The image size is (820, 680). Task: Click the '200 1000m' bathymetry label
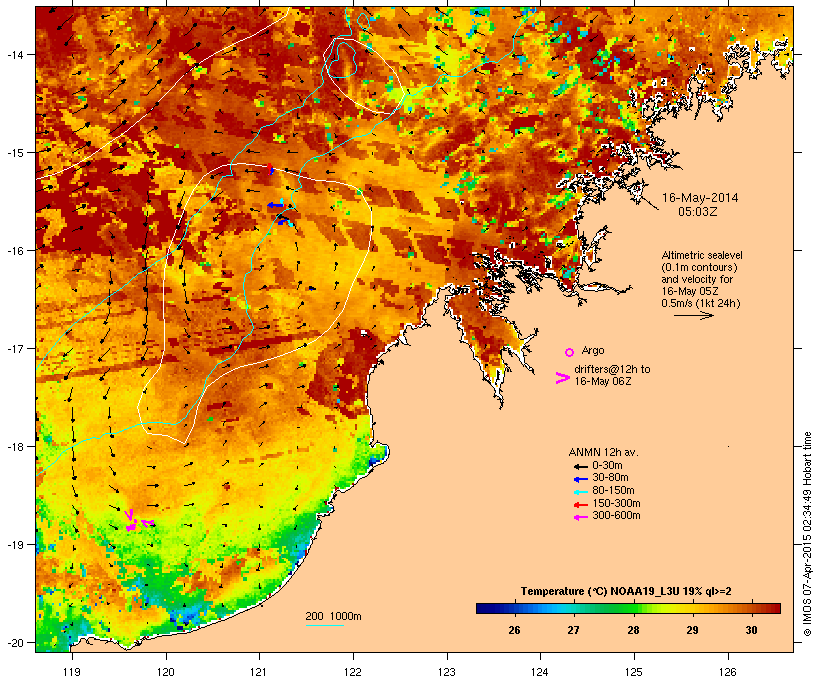click(333, 616)
